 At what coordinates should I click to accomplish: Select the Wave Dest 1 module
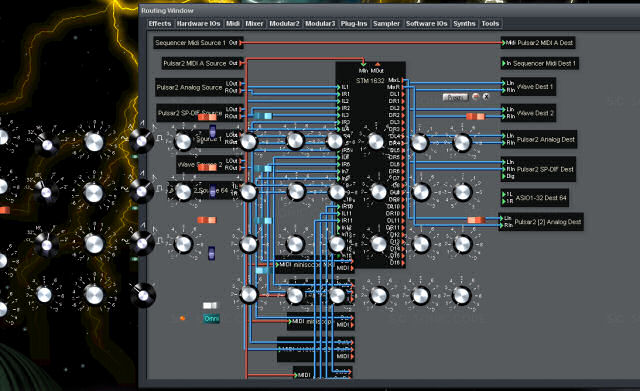pyautogui.click(x=528, y=87)
